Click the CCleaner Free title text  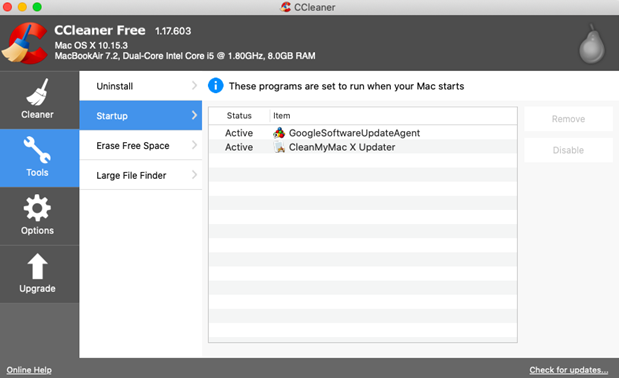tap(100, 30)
